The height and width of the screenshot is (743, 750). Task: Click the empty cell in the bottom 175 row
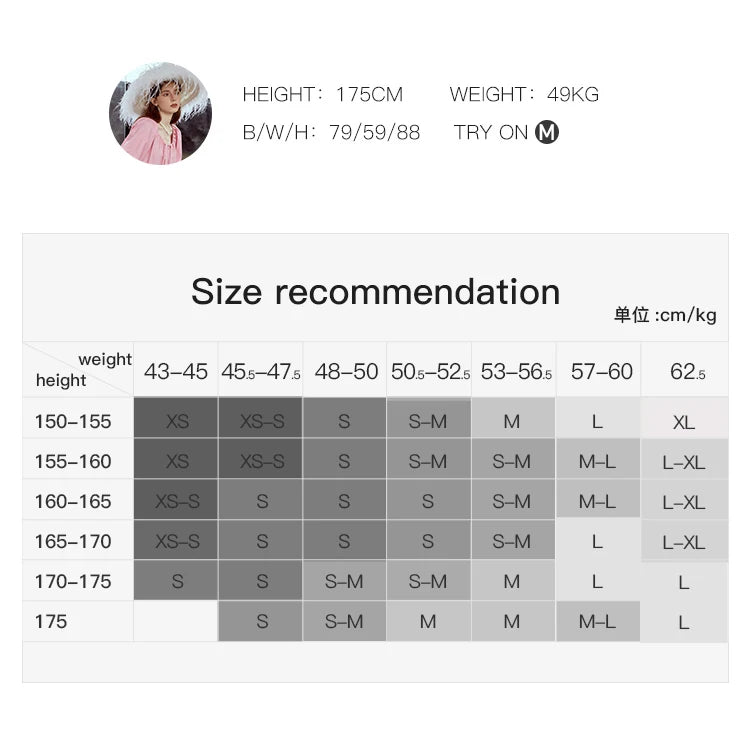[x=176, y=622]
